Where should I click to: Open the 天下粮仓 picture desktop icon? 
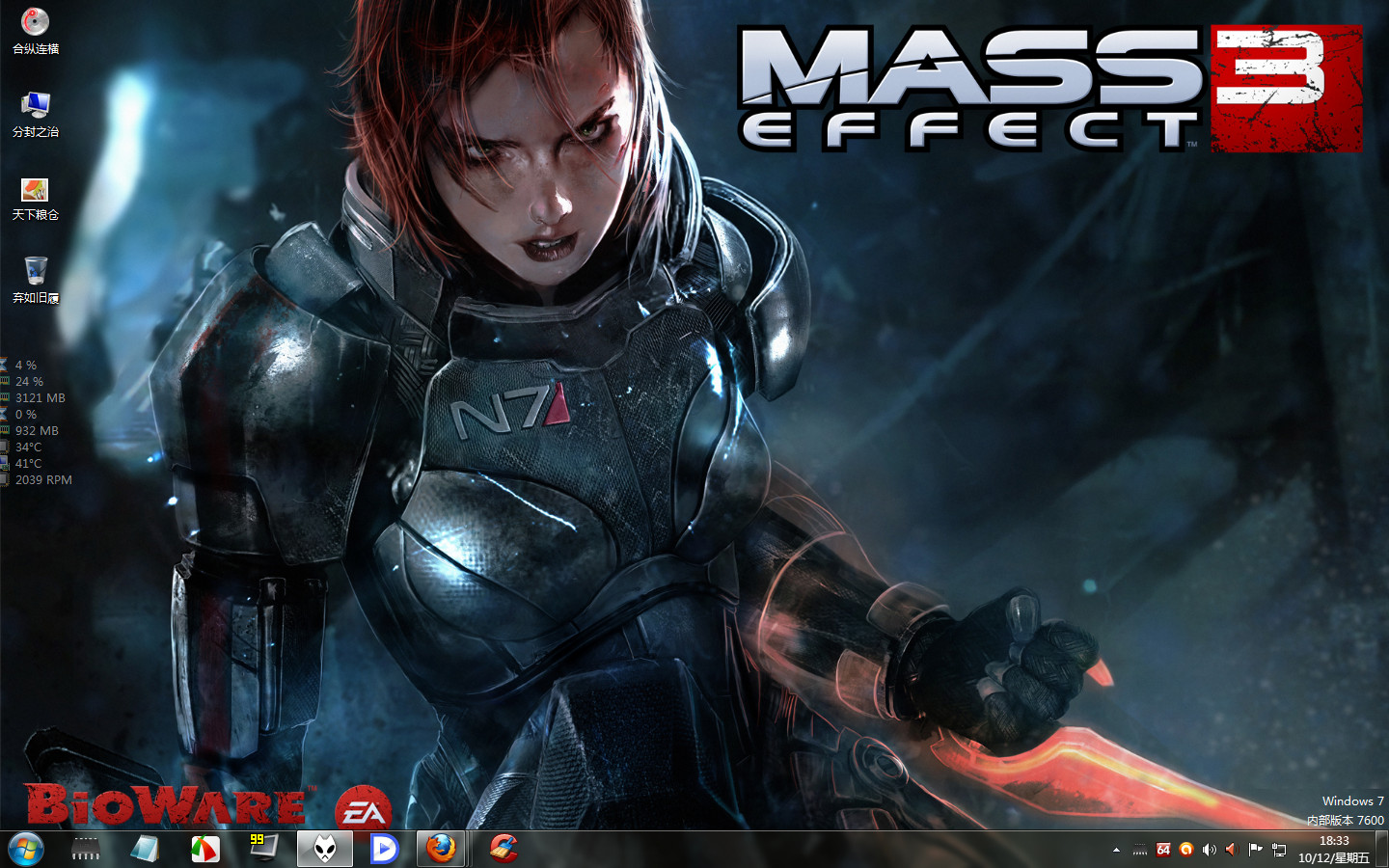(36, 198)
